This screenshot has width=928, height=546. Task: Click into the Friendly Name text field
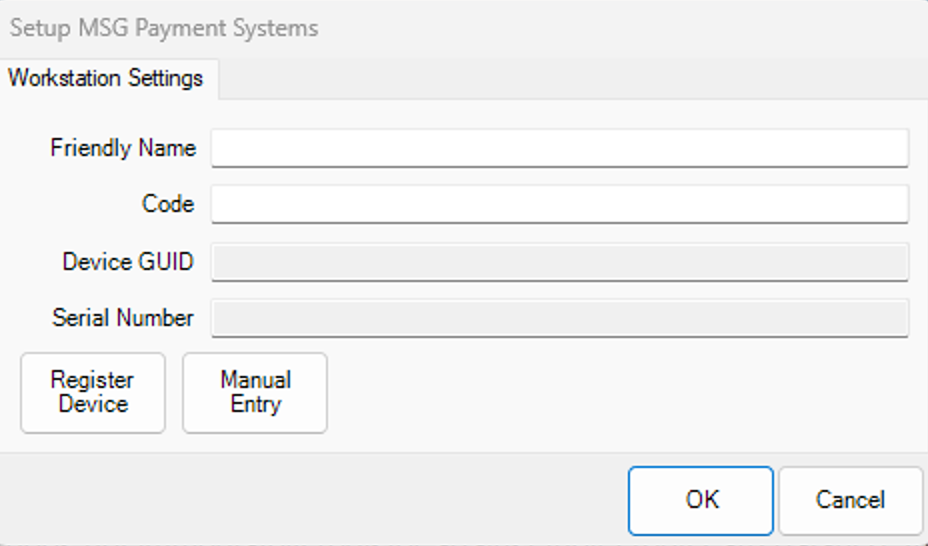coord(559,148)
